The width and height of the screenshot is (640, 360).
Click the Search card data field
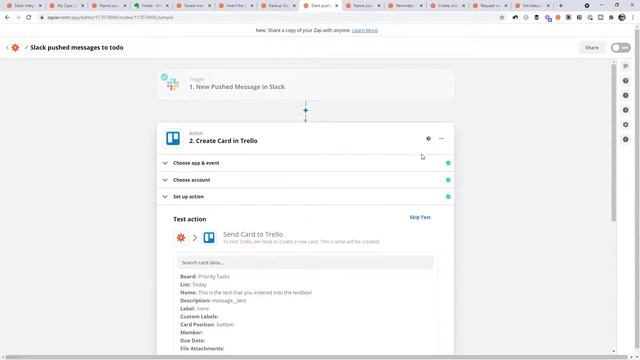[x=305, y=262]
